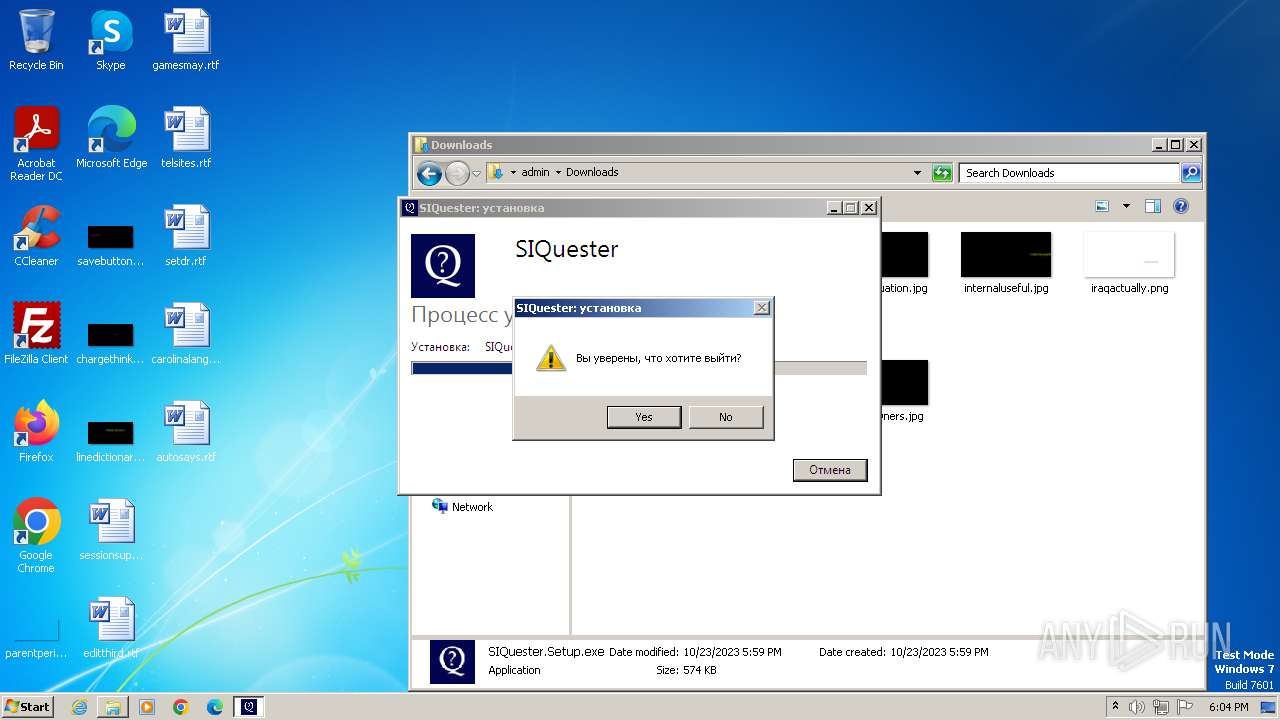This screenshot has width=1280, height=720.
Task: Click the installation progress bar
Action: 639,368
